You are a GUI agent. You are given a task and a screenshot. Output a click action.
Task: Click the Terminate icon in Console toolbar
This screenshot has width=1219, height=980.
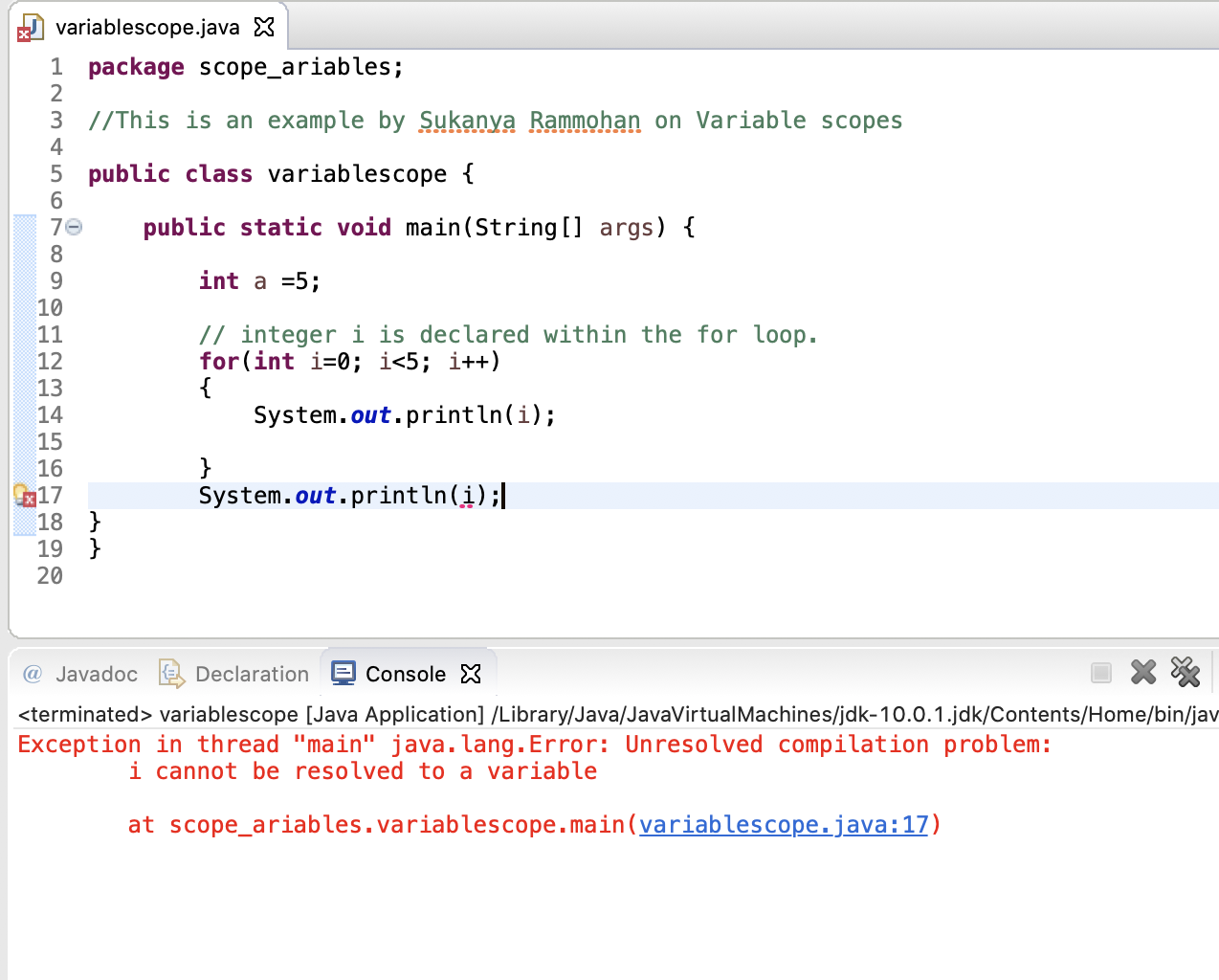[1100, 673]
